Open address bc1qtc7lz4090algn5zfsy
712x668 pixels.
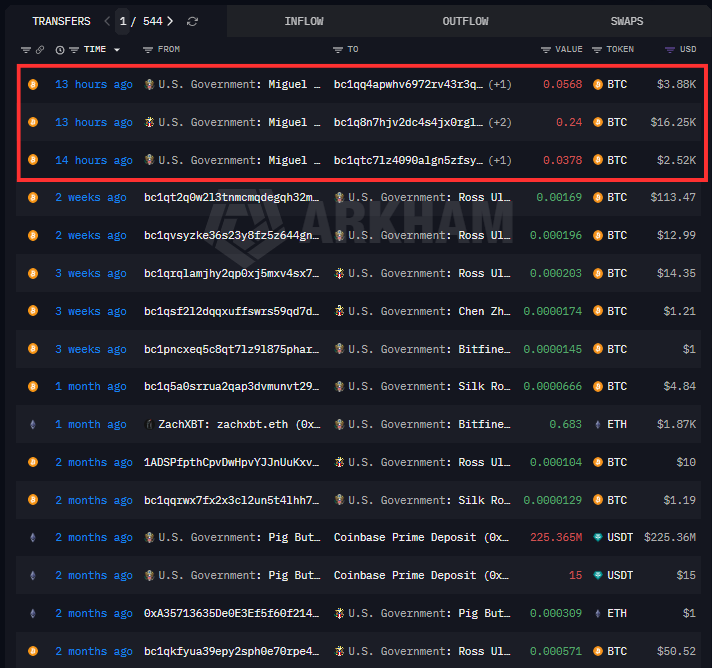click(408, 160)
